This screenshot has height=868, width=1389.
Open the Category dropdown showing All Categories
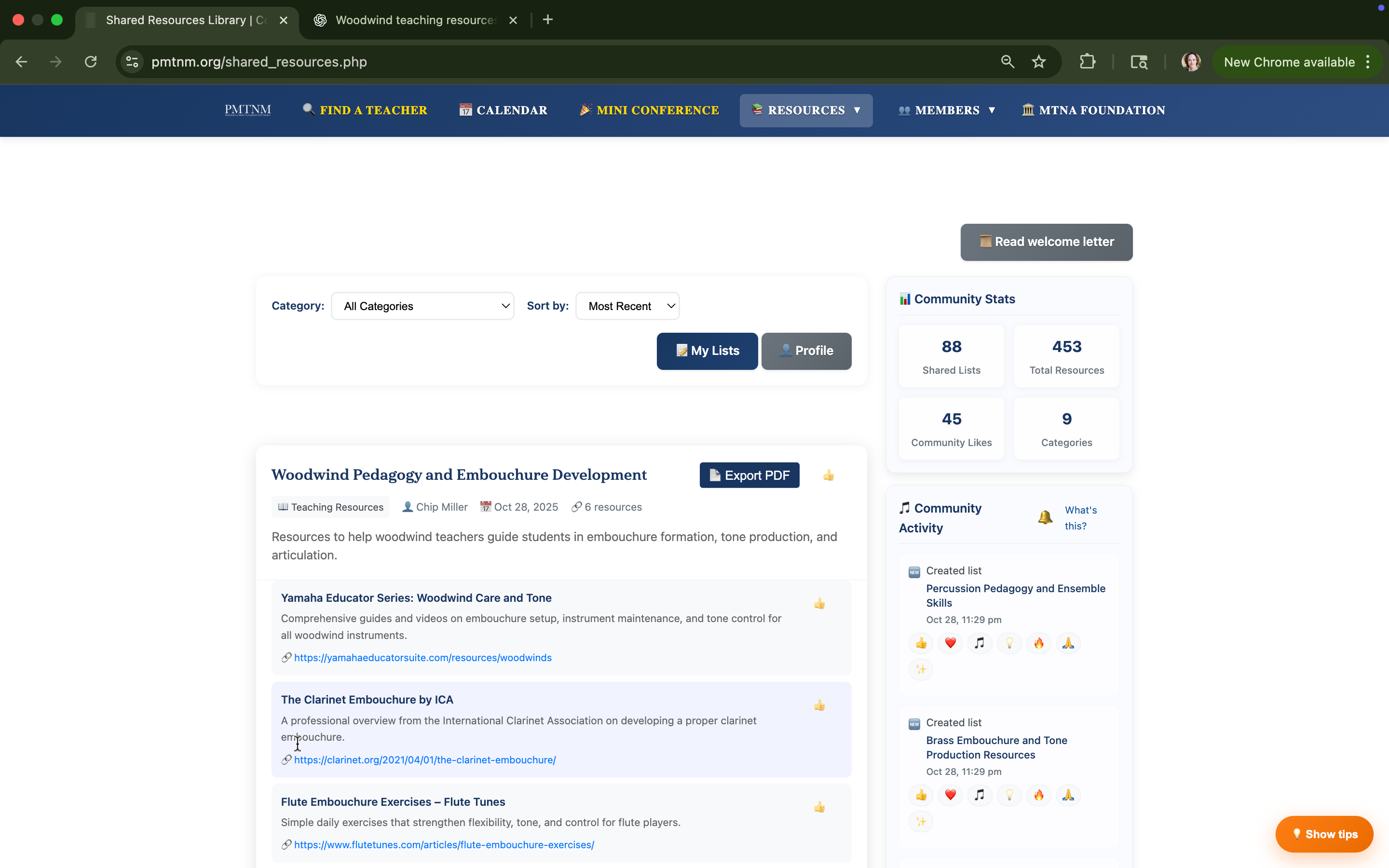tap(422, 306)
